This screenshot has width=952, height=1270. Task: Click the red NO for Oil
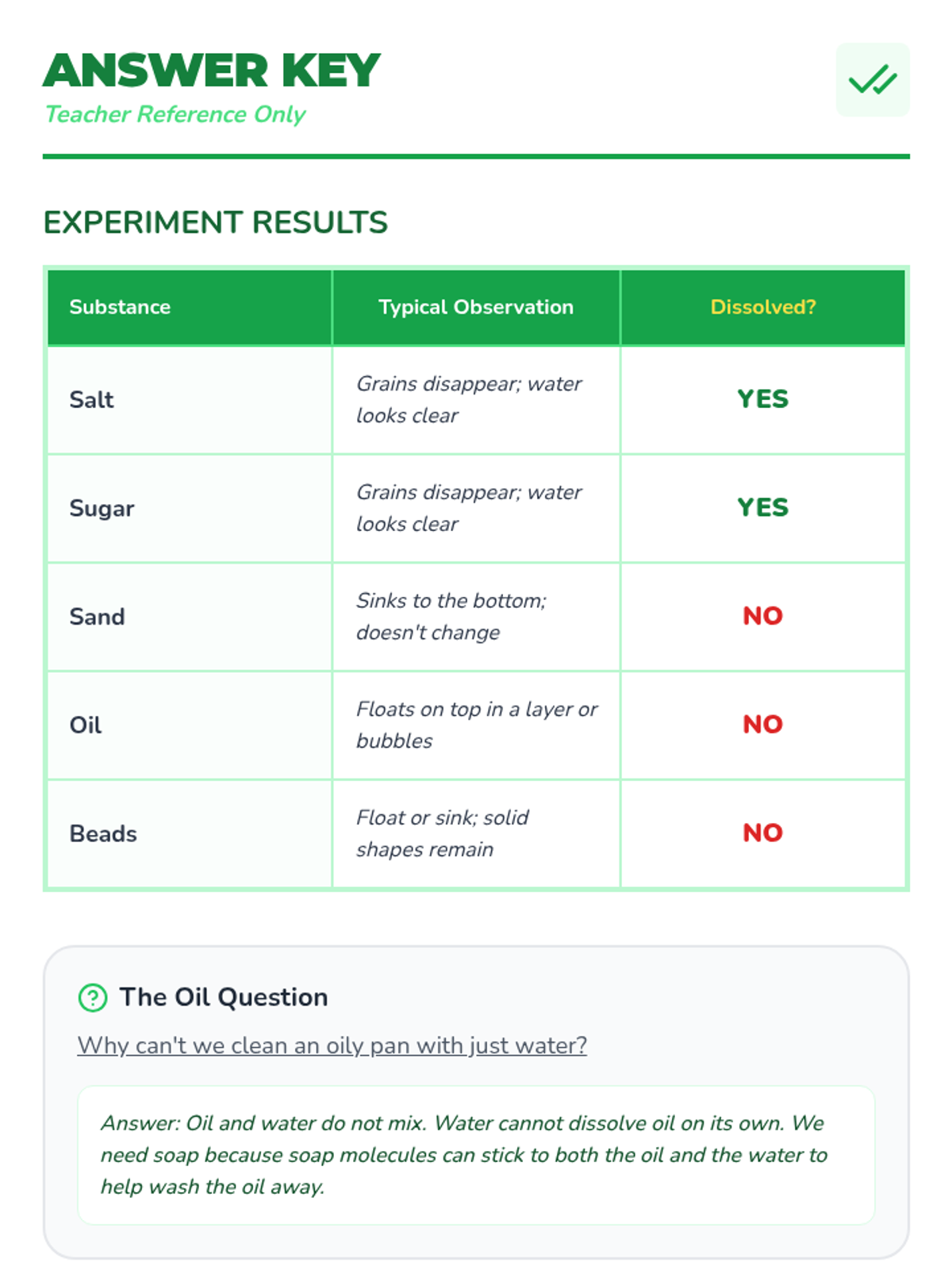(x=763, y=725)
